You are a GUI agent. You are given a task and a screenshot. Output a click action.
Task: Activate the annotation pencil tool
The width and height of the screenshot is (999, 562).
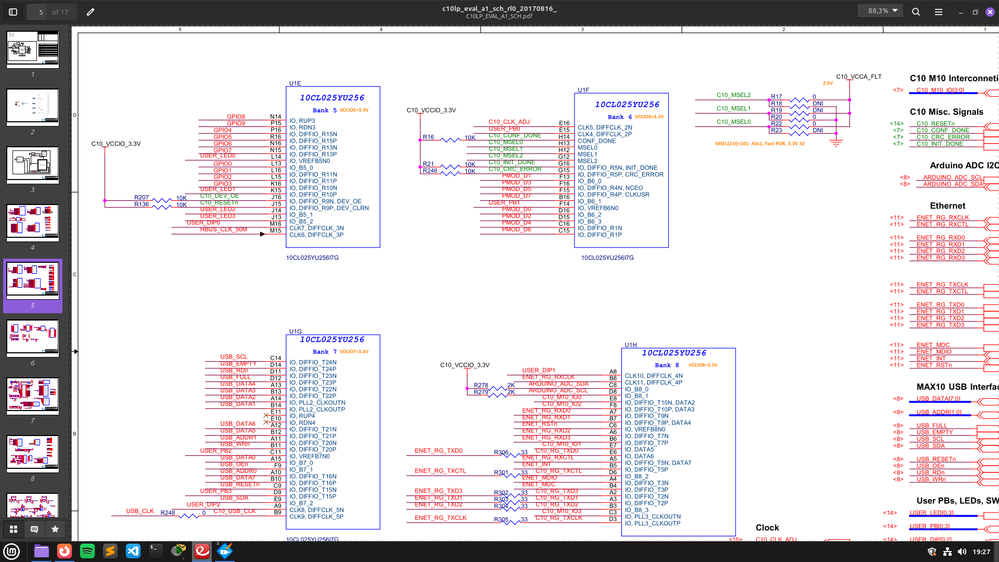click(90, 12)
